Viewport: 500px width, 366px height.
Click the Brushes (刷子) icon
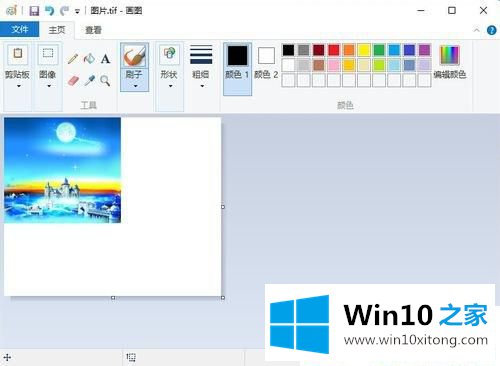pos(134,56)
